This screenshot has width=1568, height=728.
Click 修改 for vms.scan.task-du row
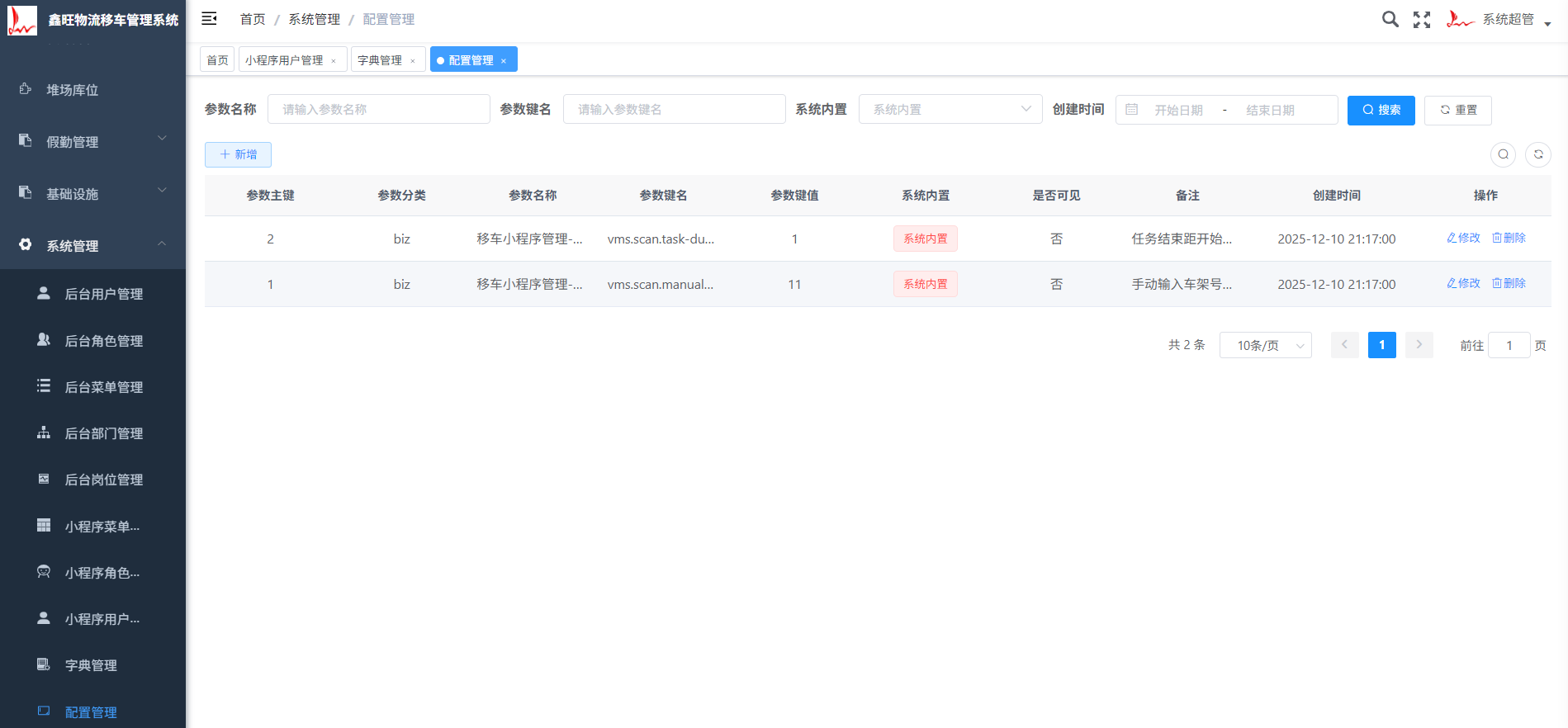1463,238
